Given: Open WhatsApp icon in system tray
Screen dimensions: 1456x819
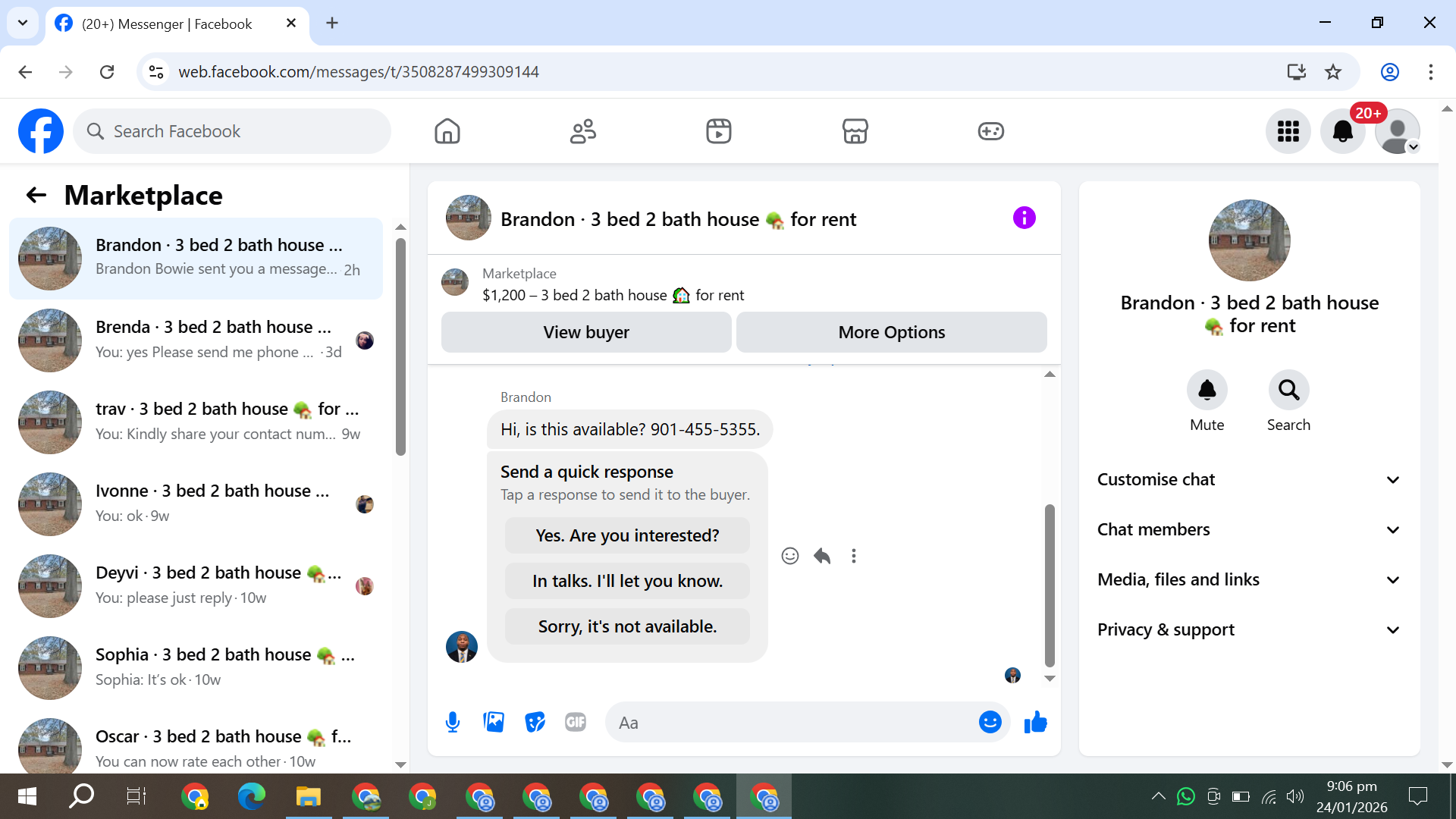Looking at the screenshot, I should [x=1185, y=796].
